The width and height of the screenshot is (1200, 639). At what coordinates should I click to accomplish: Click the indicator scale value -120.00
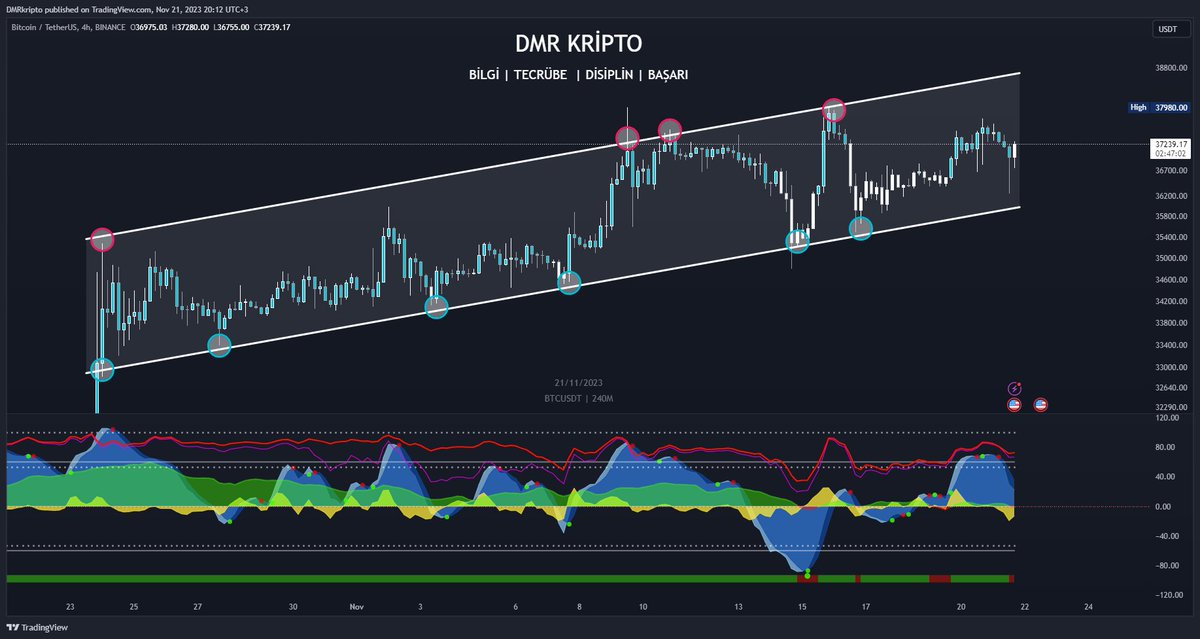pyautogui.click(x=1167, y=594)
